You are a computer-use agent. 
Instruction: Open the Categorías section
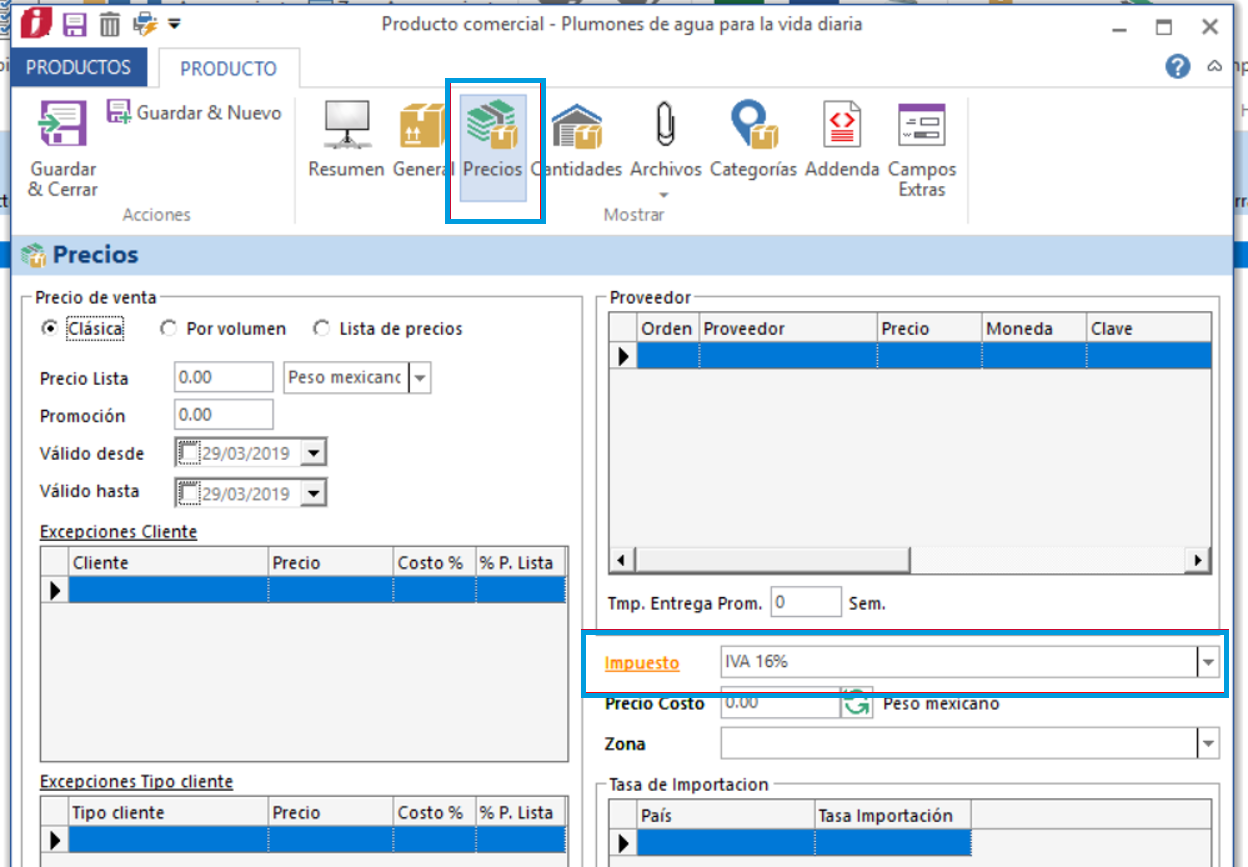(x=753, y=125)
